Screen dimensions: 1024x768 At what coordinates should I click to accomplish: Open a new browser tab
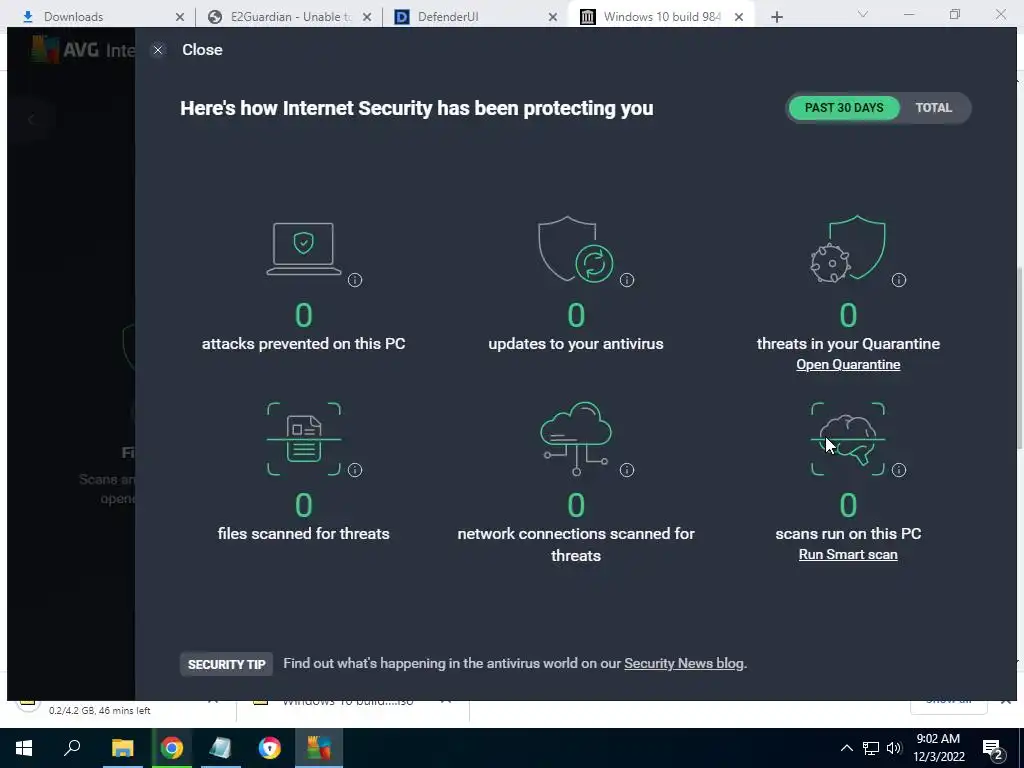click(x=776, y=17)
